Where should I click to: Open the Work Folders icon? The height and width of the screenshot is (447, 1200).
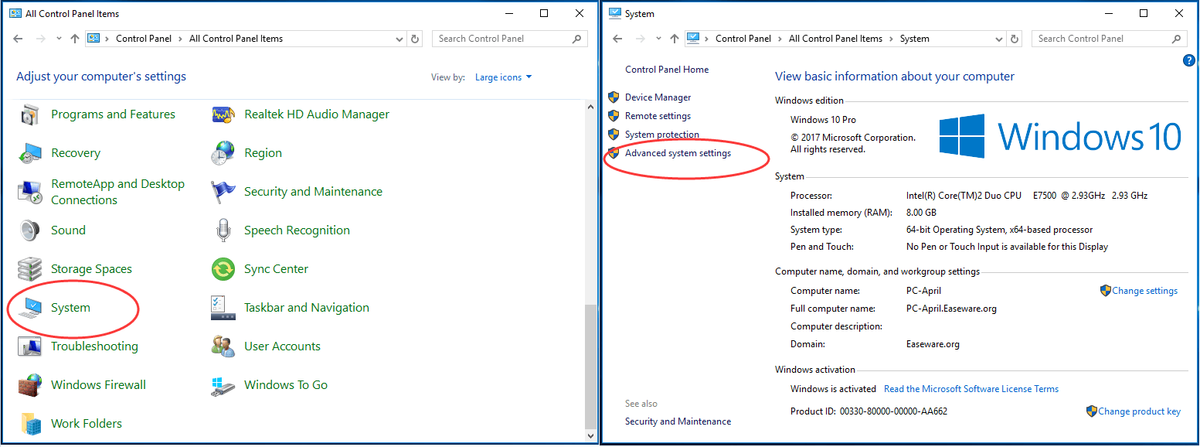[33, 423]
